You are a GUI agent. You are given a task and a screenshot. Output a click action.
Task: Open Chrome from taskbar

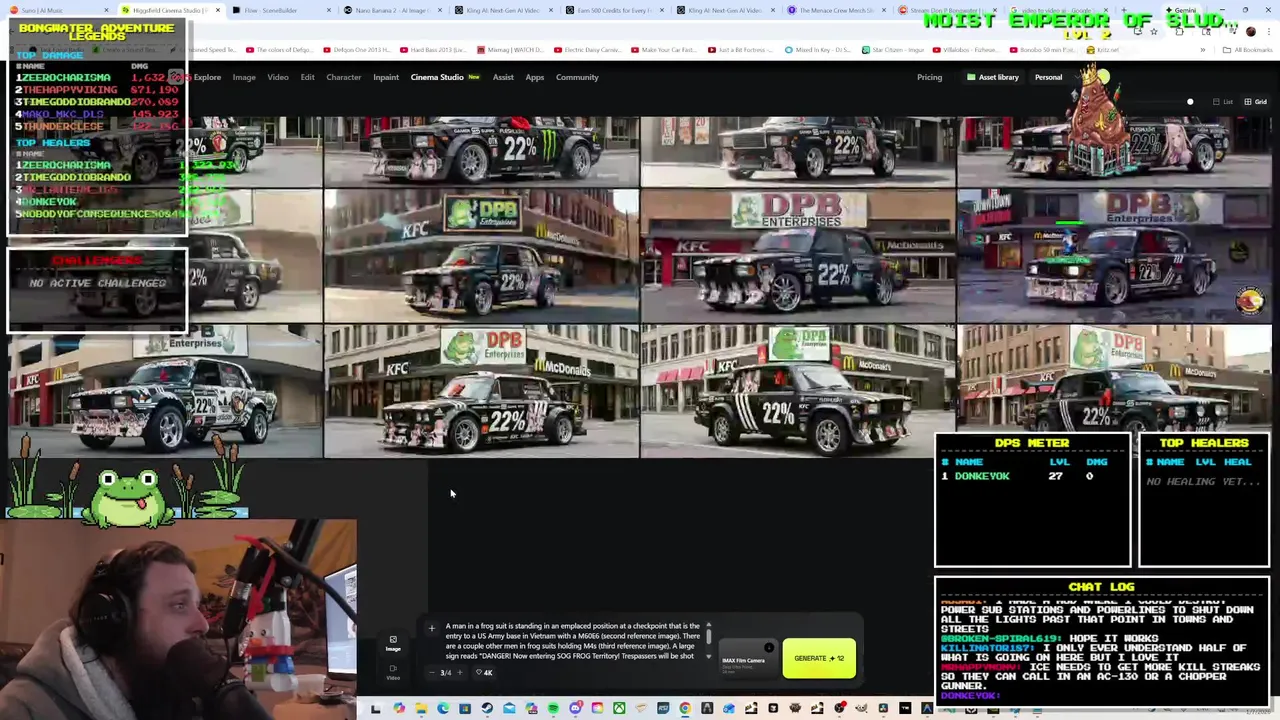click(x=685, y=708)
